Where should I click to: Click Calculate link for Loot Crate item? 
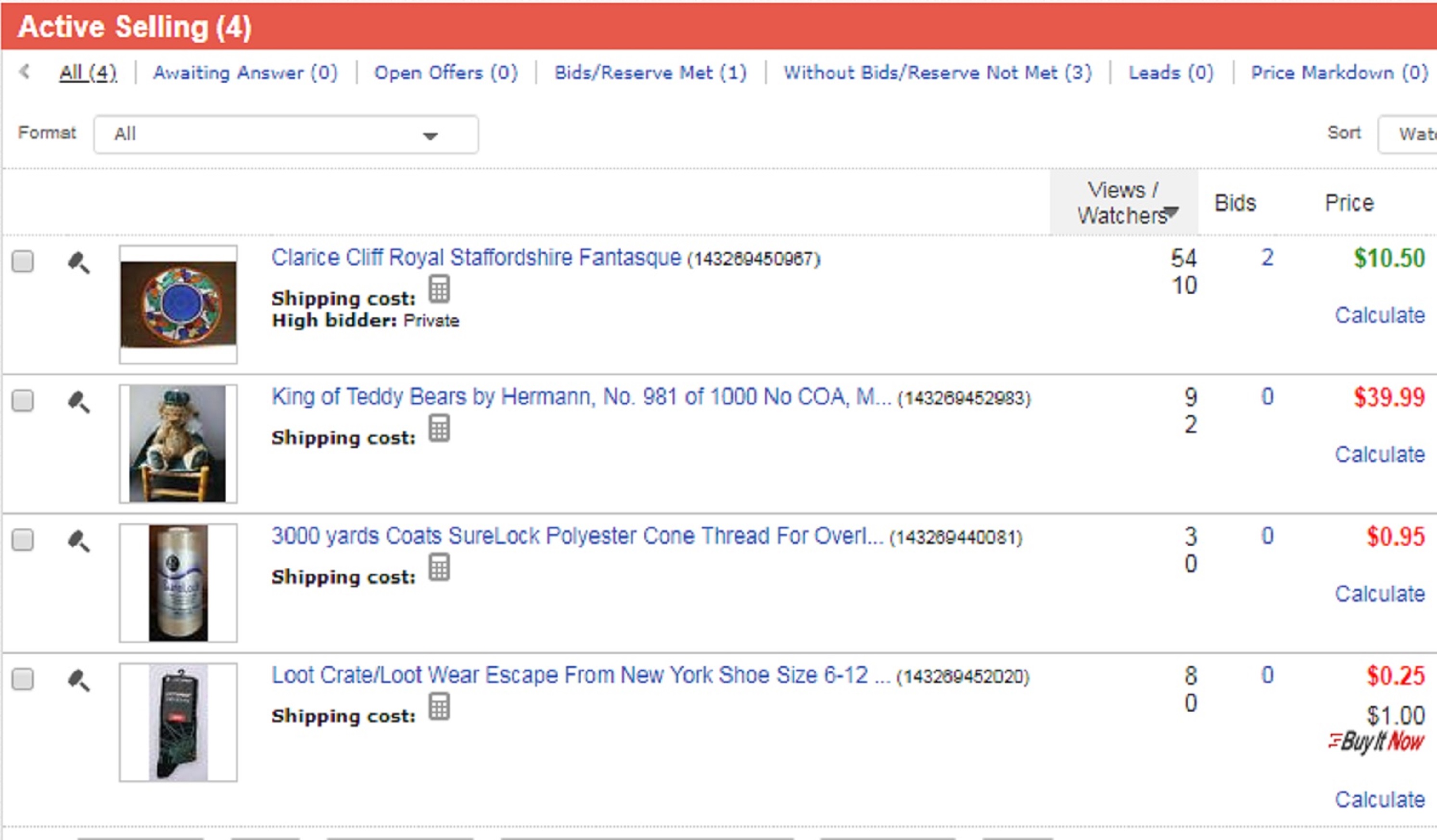(1380, 800)
